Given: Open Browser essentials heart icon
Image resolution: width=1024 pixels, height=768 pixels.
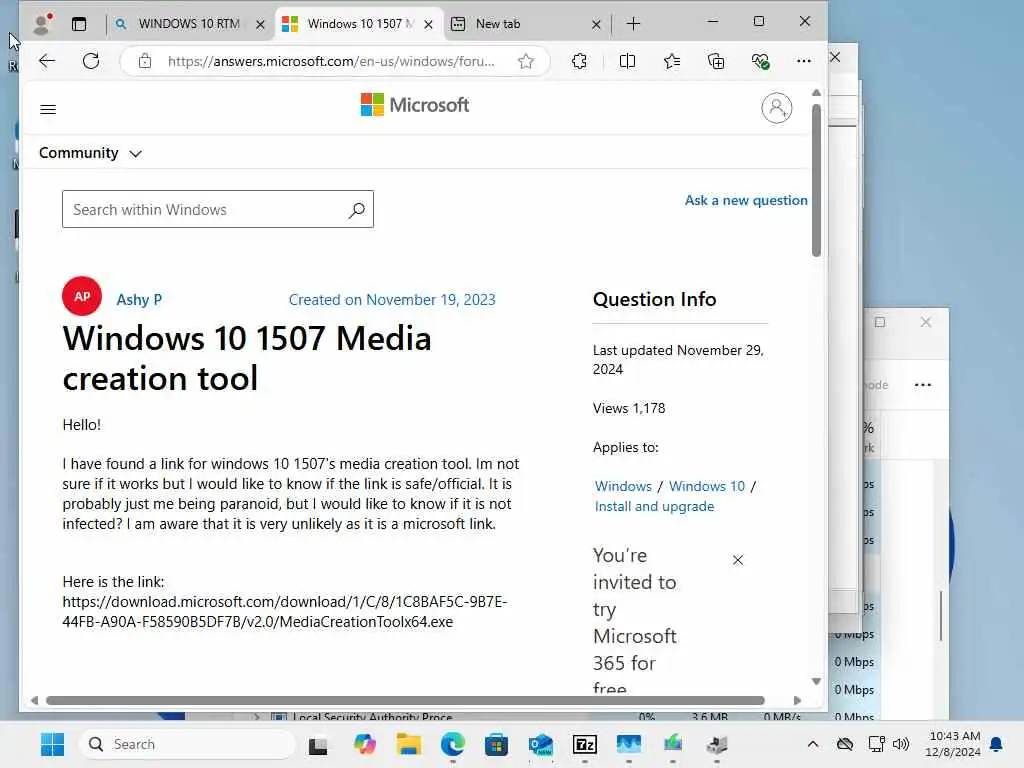Looking at the screenshot, I should (x=760, y=61).
